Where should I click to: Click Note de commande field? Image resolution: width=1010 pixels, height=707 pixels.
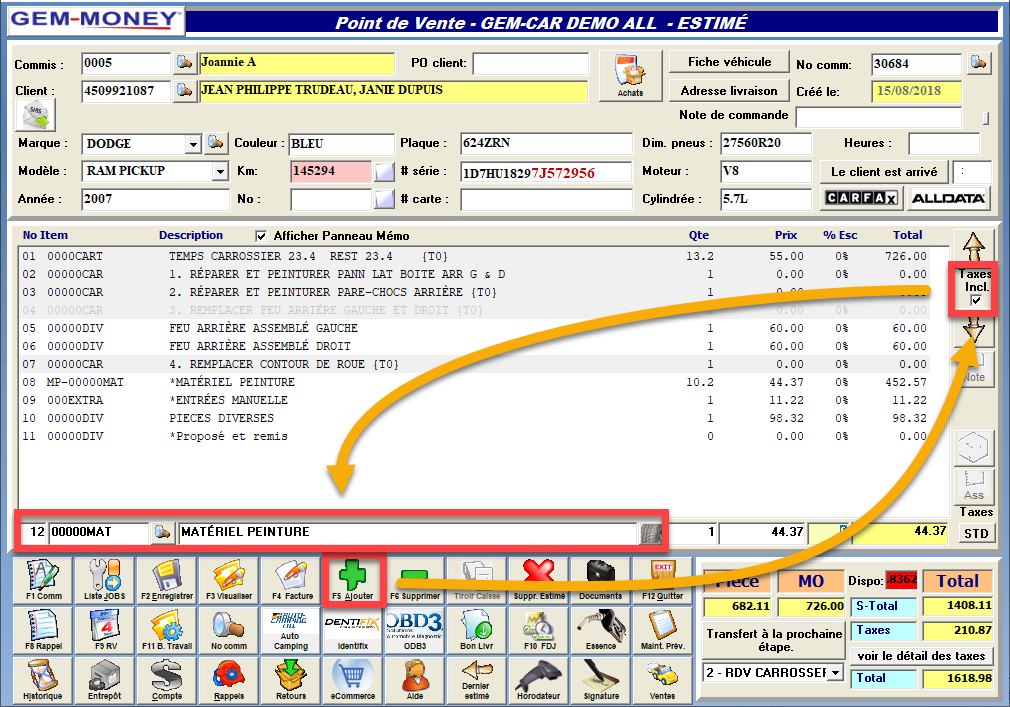[x=879, y=117]
